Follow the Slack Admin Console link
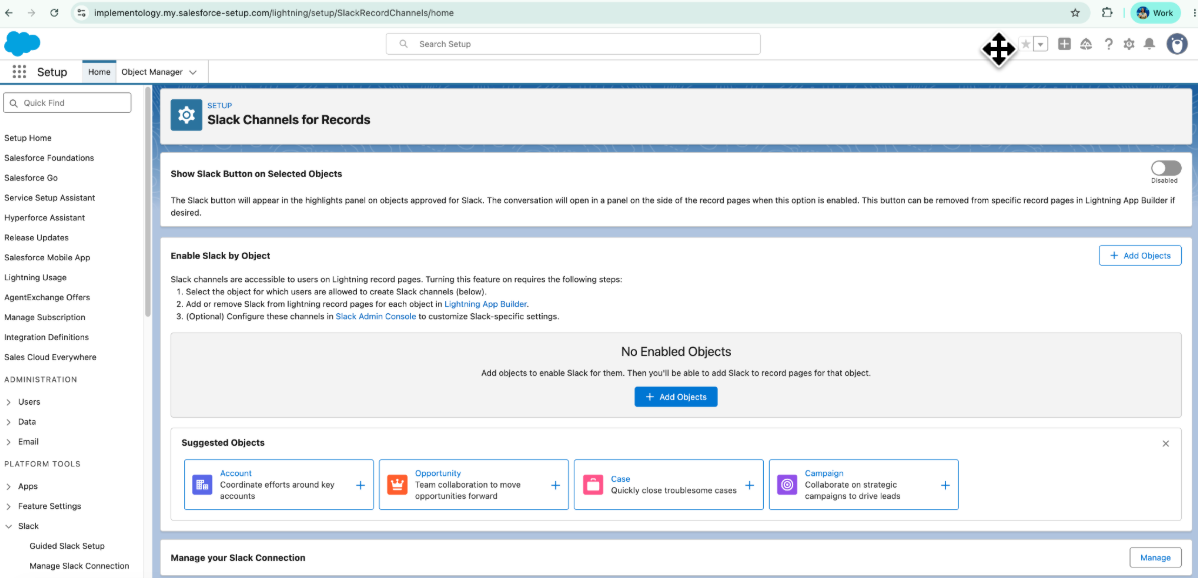Viewport: 1198px width, 578px height. [x=376, y=316]
